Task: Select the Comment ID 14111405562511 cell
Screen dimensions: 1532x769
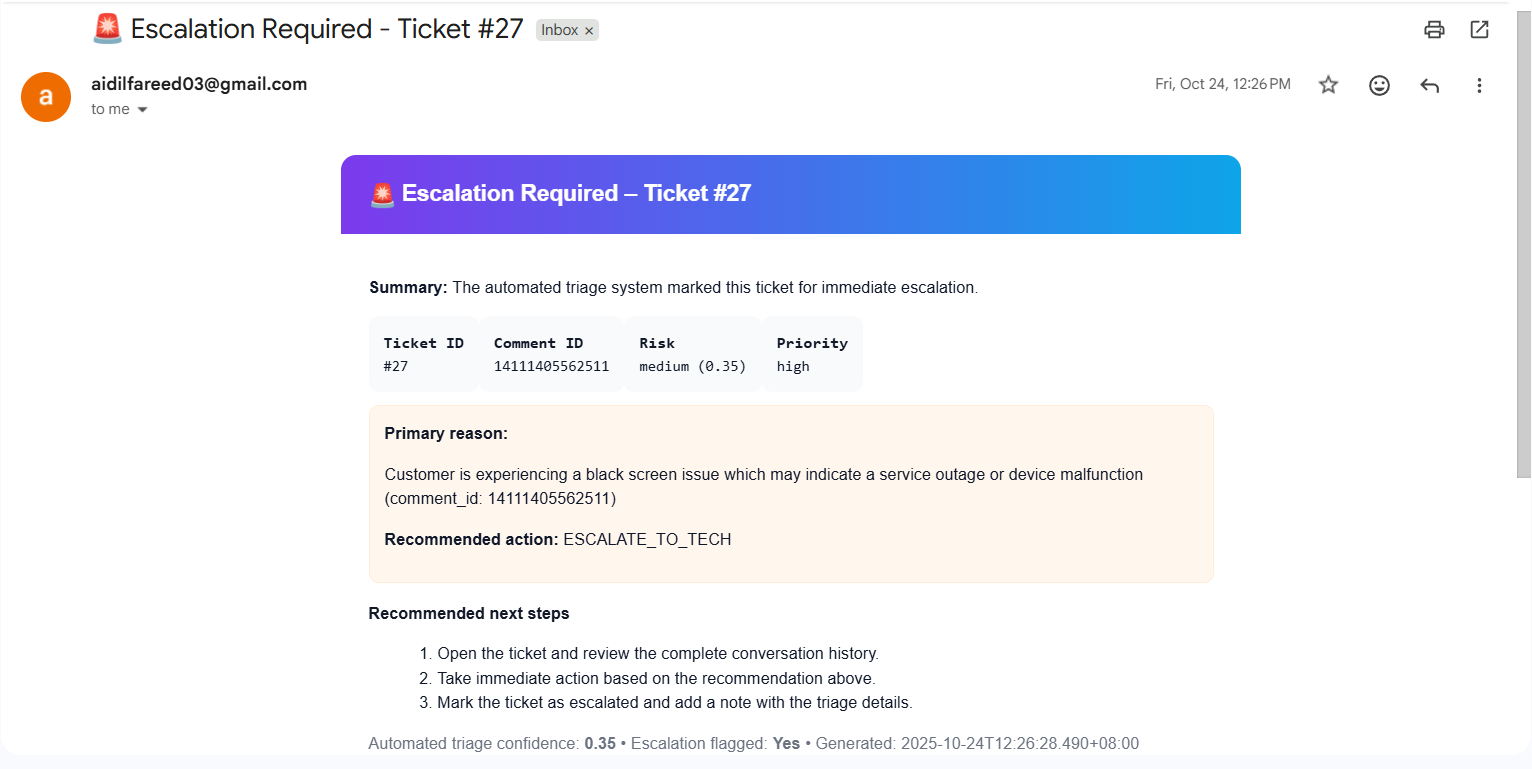Action: tap(551, 354)
